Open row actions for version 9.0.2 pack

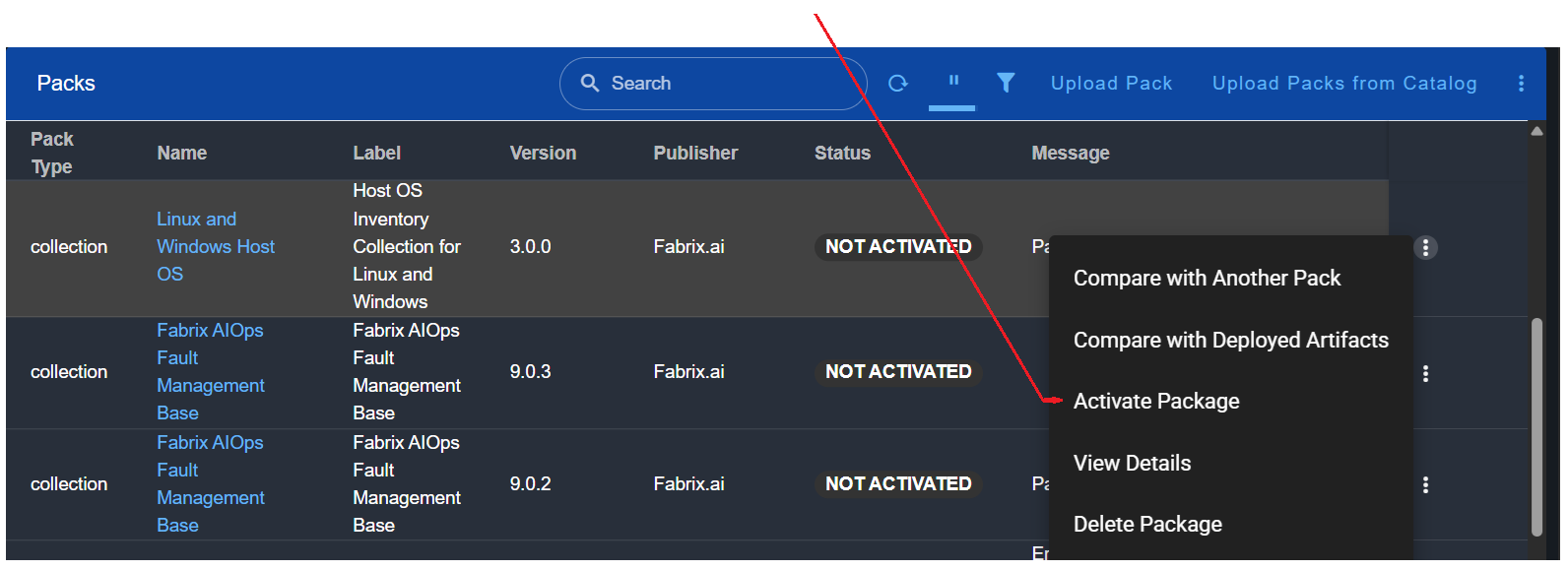[1425, 484]
